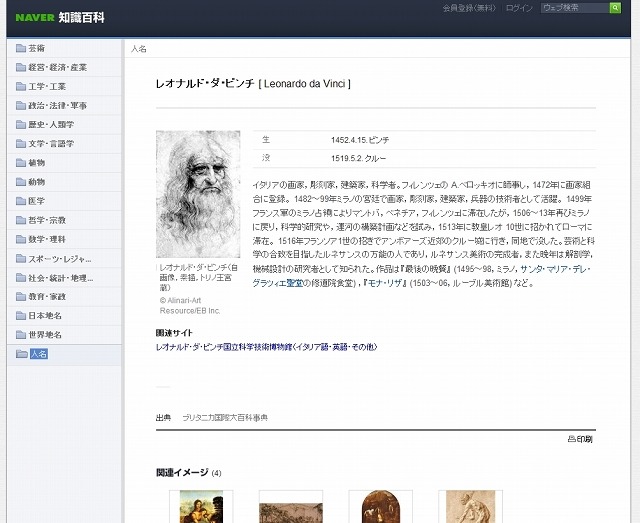Select the 社会・統計・地理 category

point(61,278)
